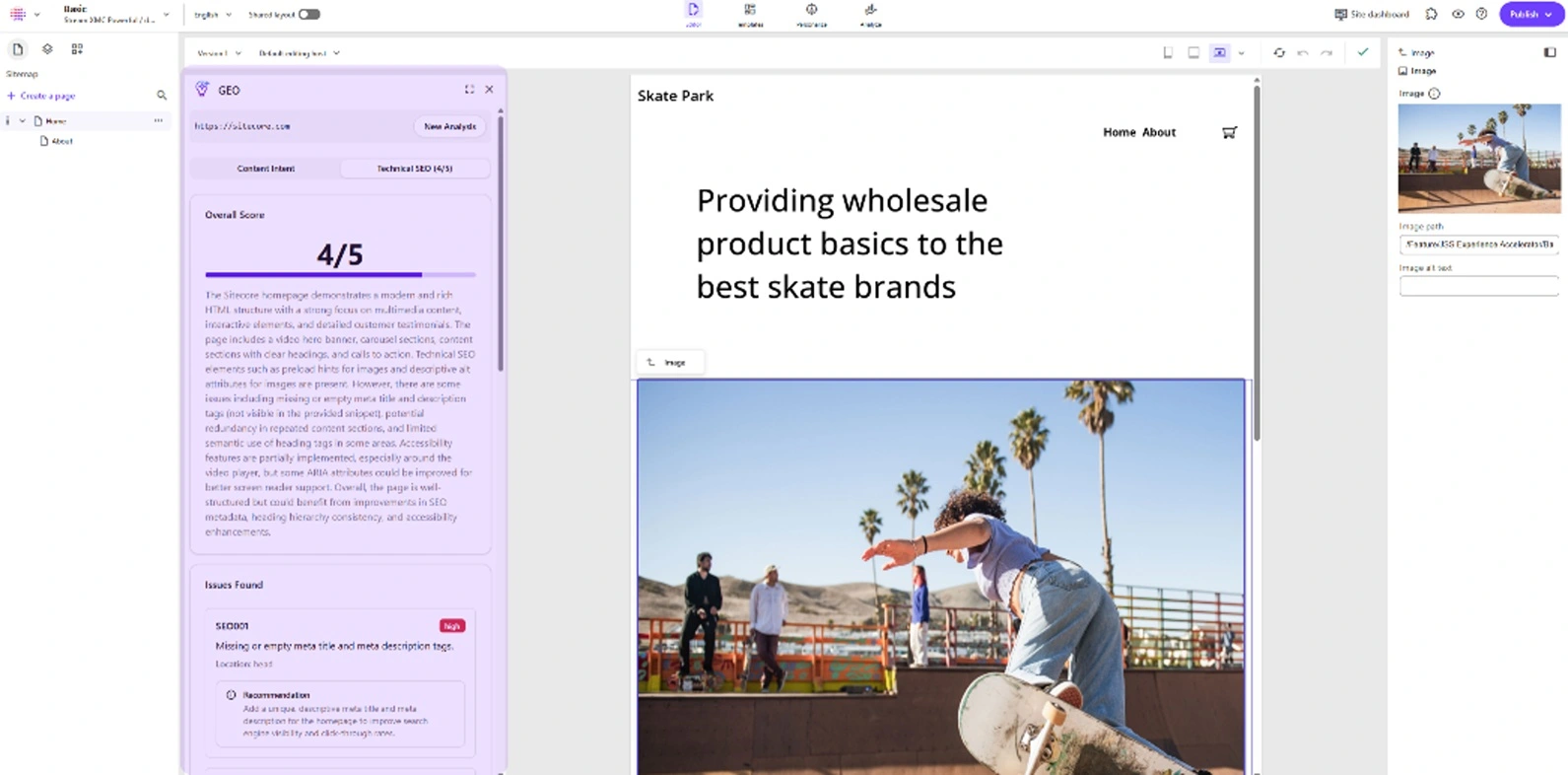Open more options for Home page
This screenshot has height=775, width=1568.
[x=159, y=120]
